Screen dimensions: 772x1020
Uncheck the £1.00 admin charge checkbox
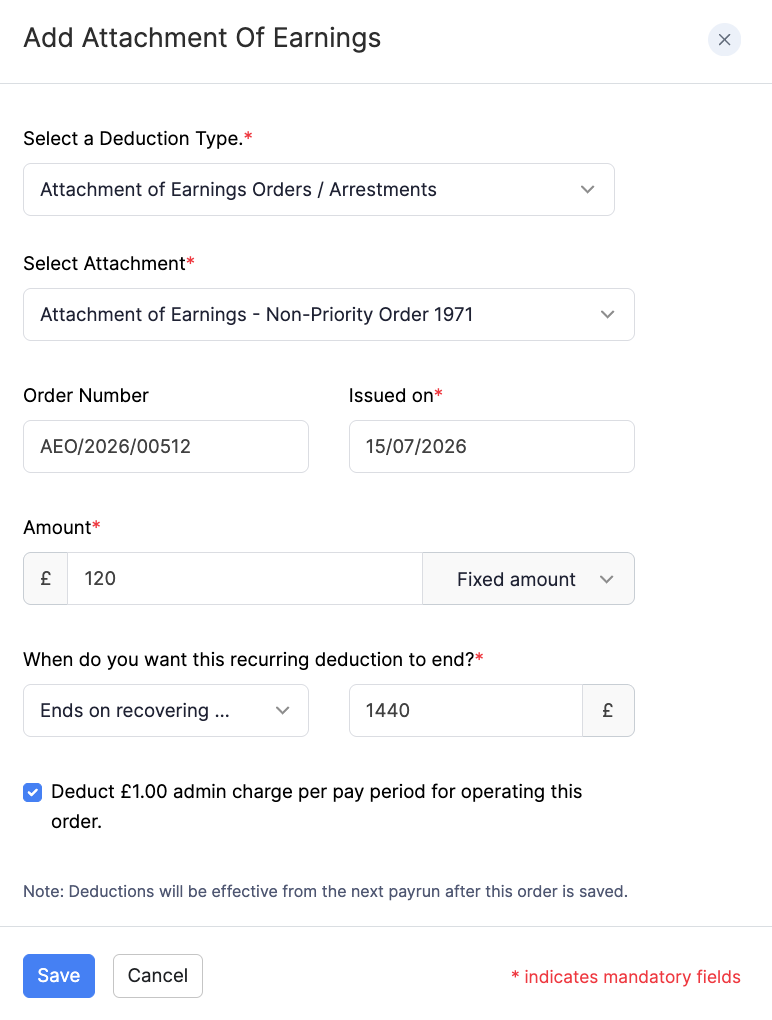coord(33,792)
